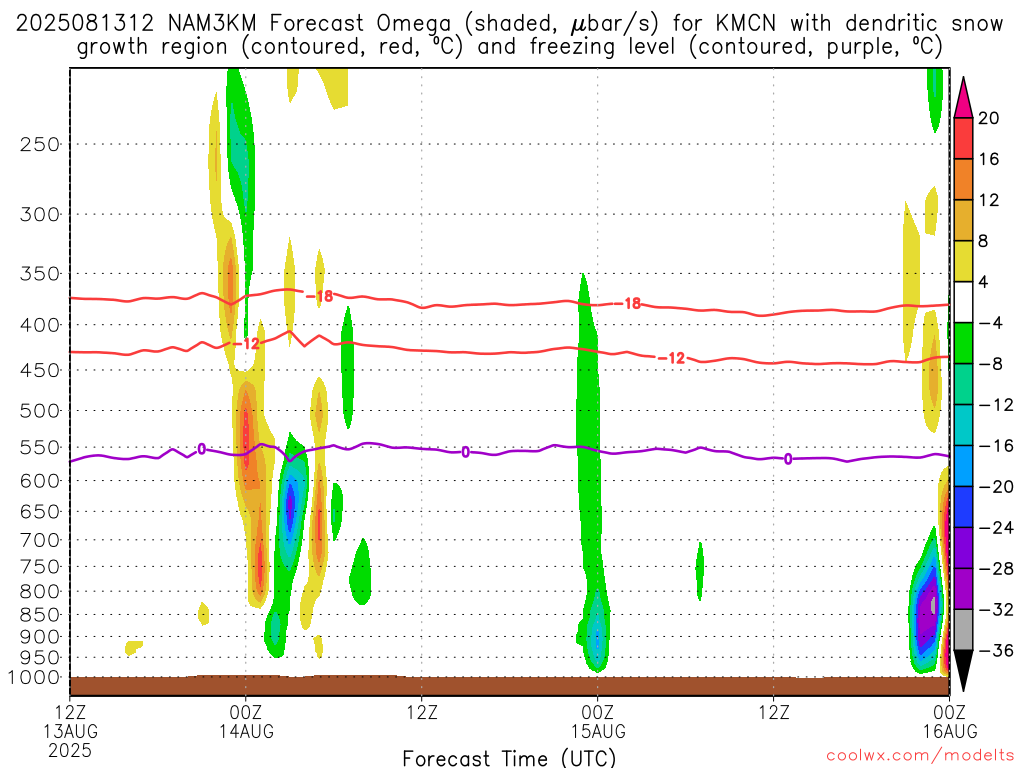Click the first -18 red contour label
Image resolution: width=1024 pixels, height=768 pixels.
pos(320,296)
